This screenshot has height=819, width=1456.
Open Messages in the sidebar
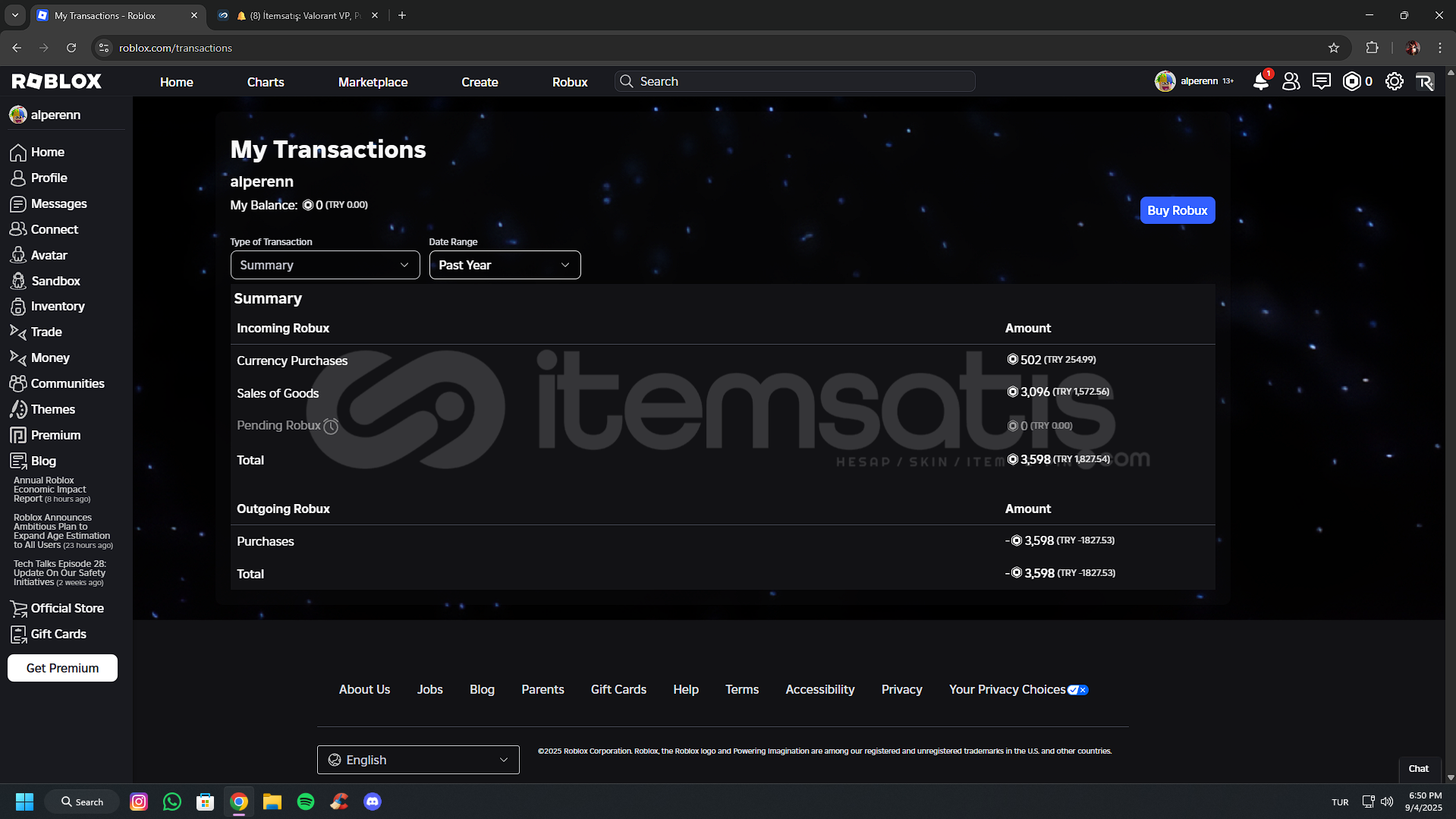pyautogui.click(x=58, y=203)
